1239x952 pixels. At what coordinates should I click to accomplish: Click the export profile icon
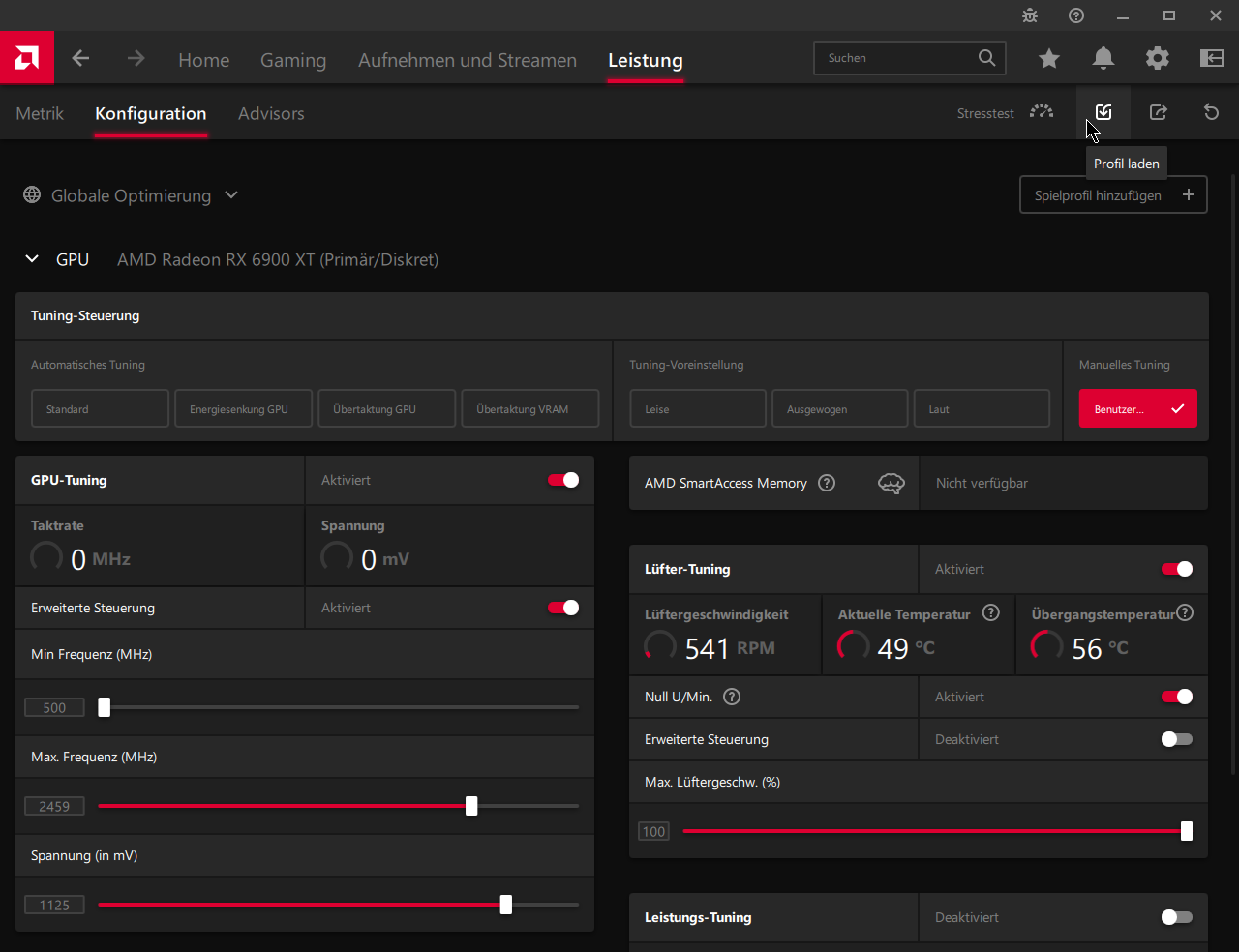click(1158, 112)
